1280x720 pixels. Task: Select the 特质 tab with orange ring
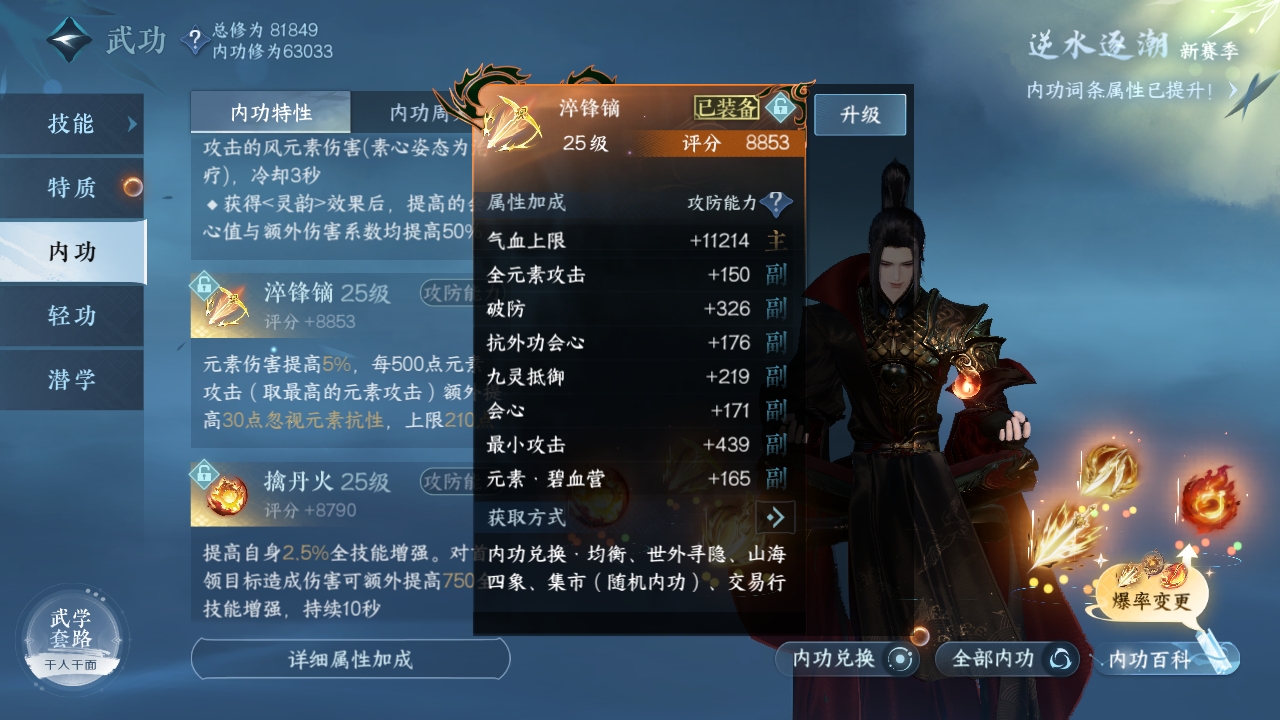72,187
